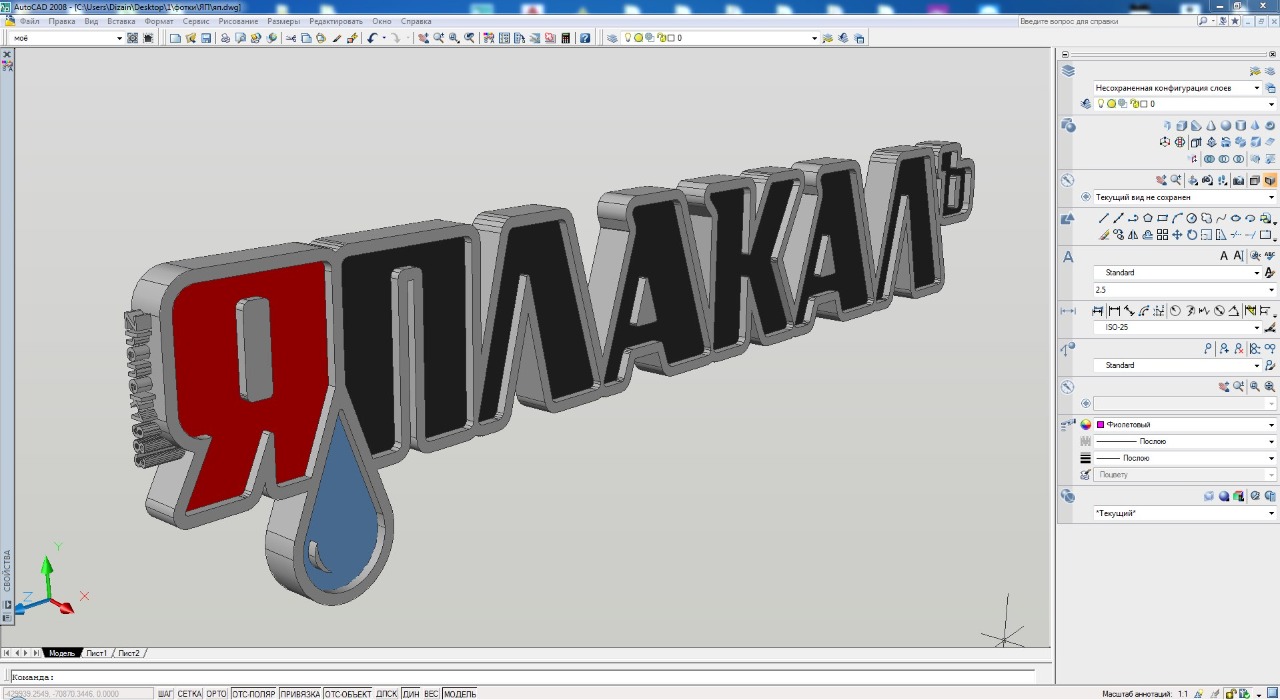
Task: Open the Размеры menu
Action: 284,21
